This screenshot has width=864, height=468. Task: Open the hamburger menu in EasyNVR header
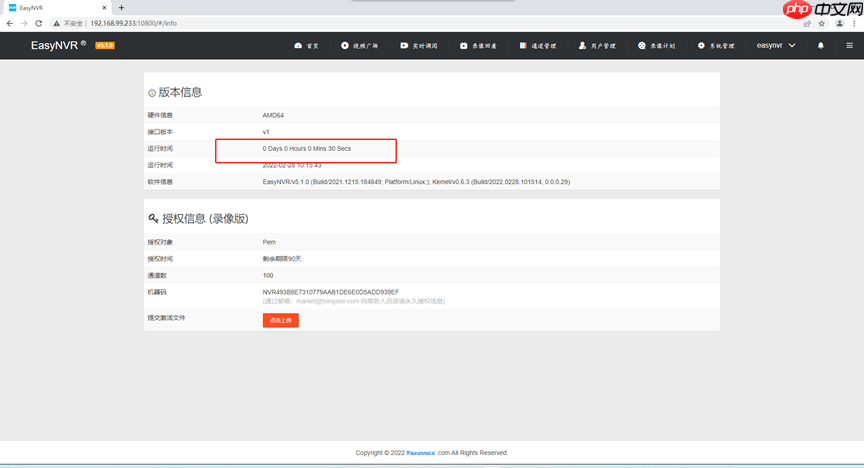coord(849,46)
